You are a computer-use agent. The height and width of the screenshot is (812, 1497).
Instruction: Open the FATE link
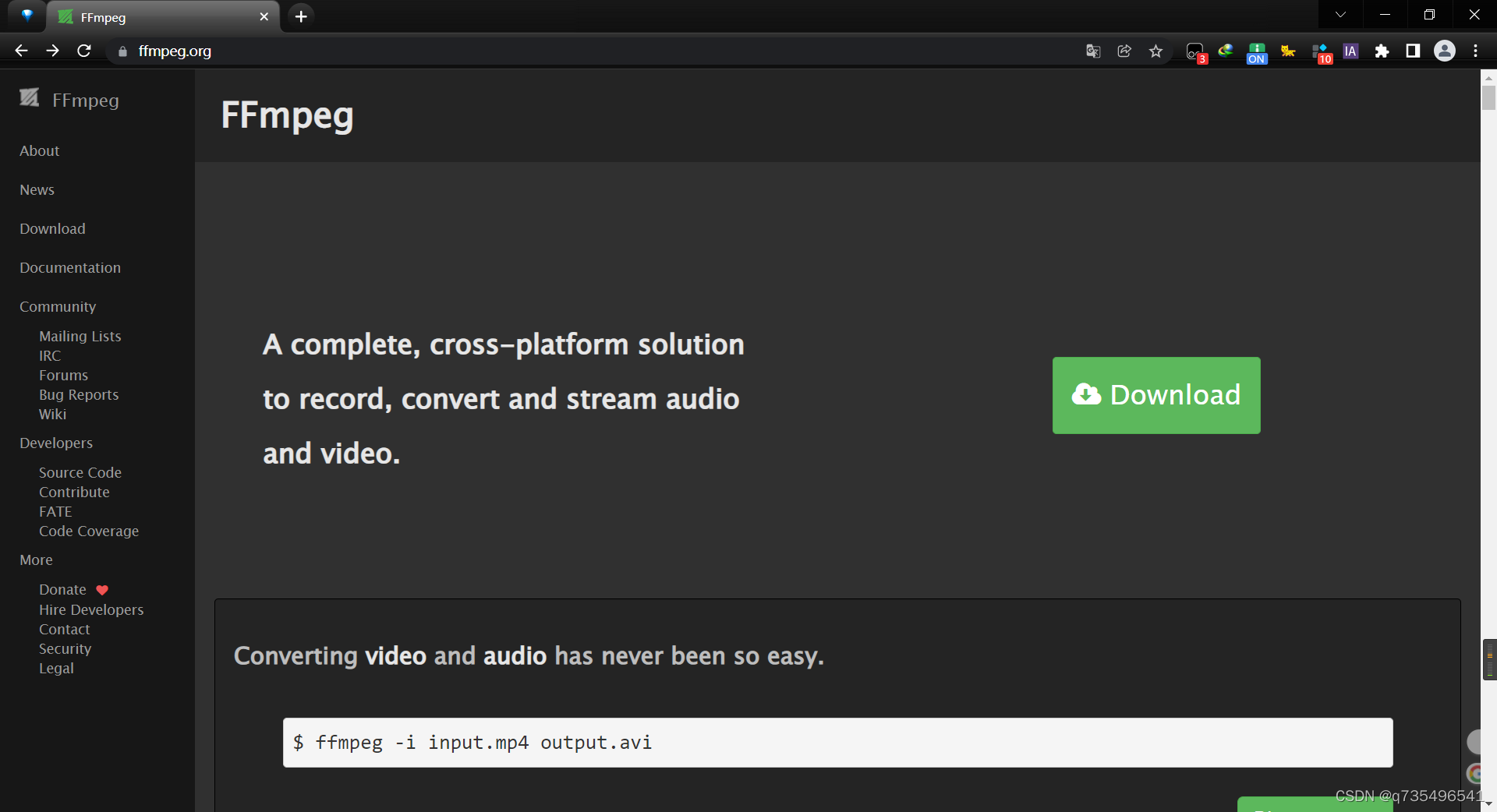tap(55, 512)
